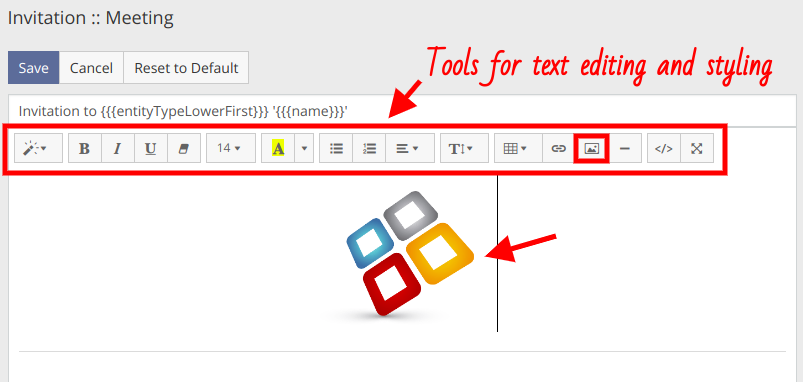Click Reset to Default button
Screen dimensions: 803x382
186,68
